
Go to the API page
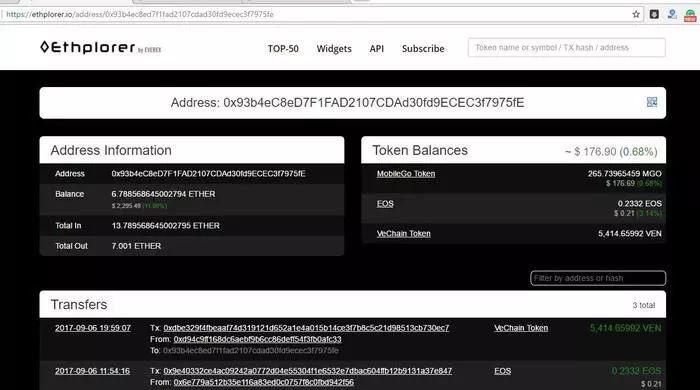(x=376, y=49)
